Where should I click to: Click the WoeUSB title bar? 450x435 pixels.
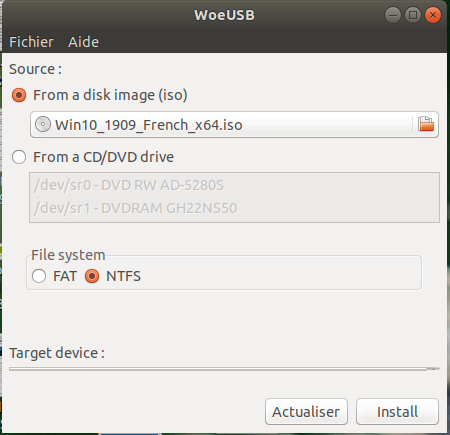(224, 15)
